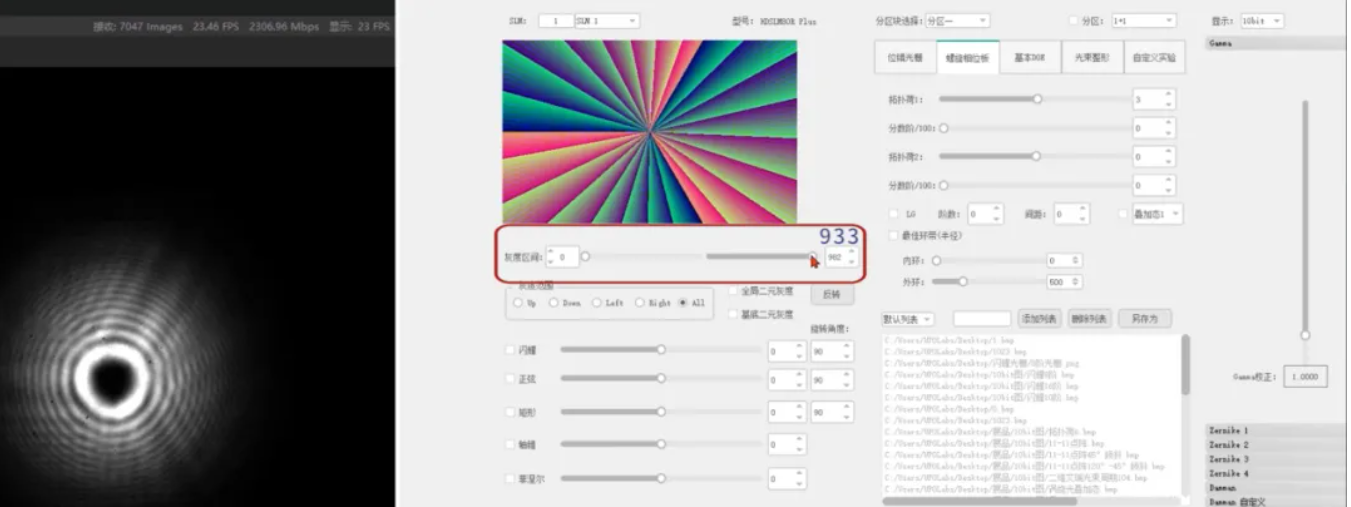Select the 0.bmp file entry
The width and height of the screenshot is (1351, 507).
coord(949,408)
